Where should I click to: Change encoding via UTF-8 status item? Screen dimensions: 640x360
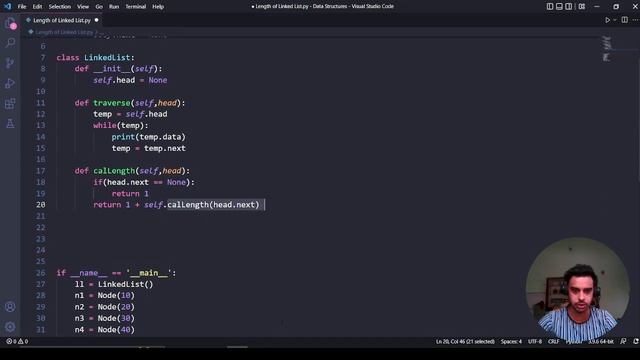535,341
